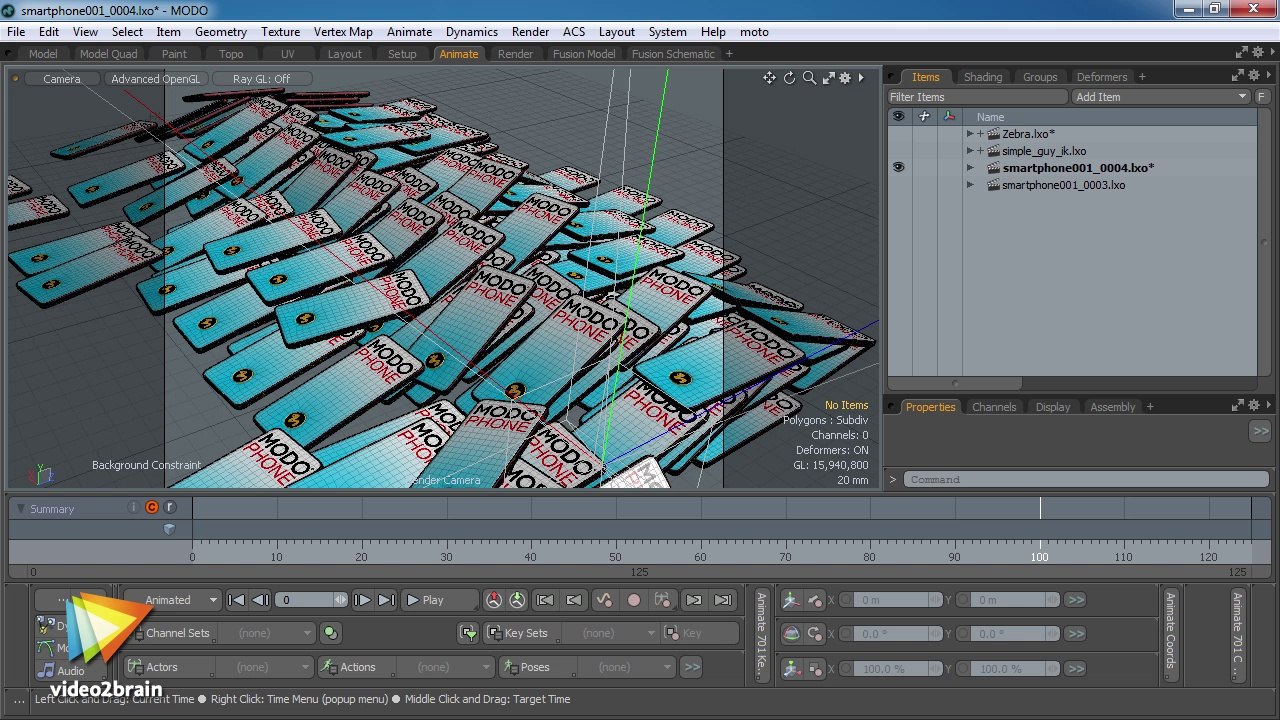Toggle the F filter button beside Add Item

click(1264, 97)
